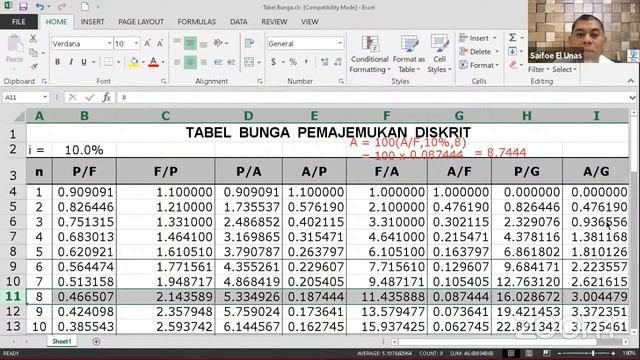Toggle Top Align in Alignment group
The image size is (640, 360).
(177, 42)
